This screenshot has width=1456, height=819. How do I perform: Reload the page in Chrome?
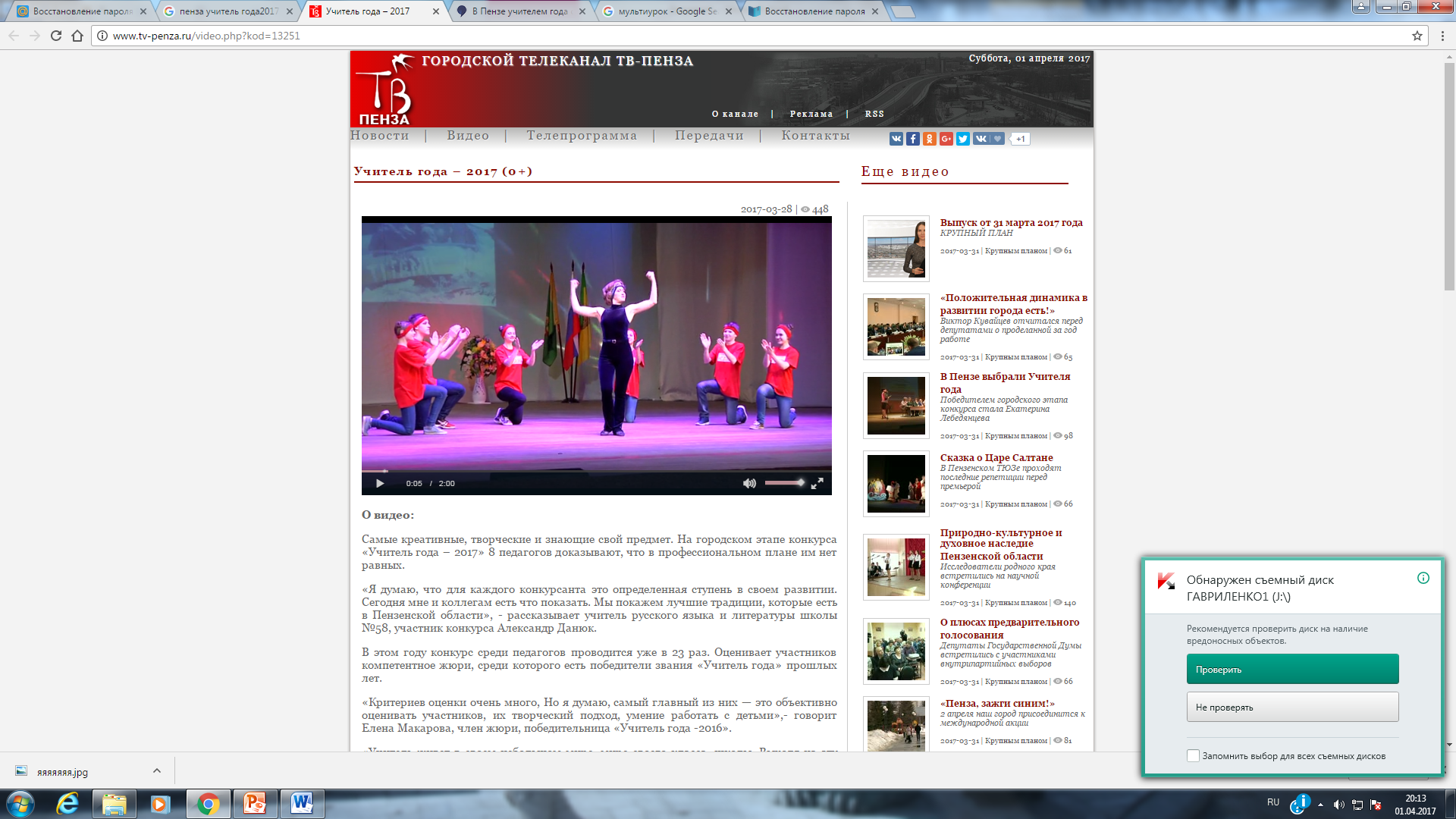pos(55,36)
